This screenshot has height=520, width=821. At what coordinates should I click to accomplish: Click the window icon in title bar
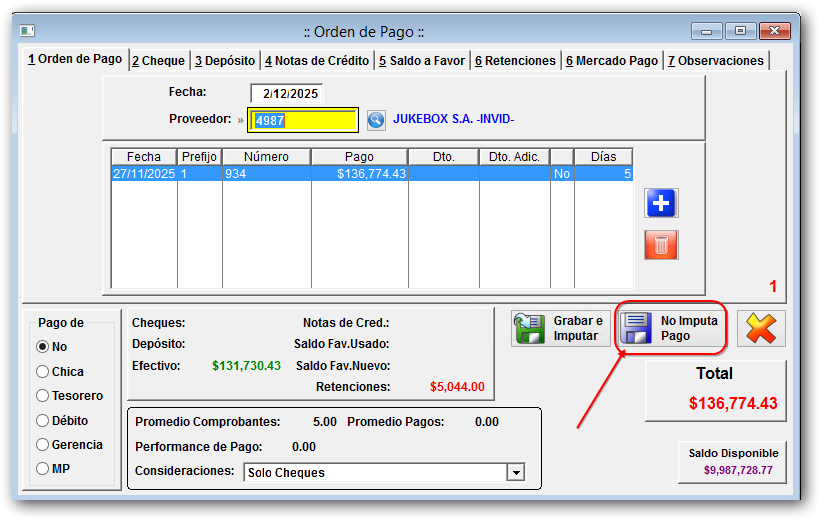[27, 31]
